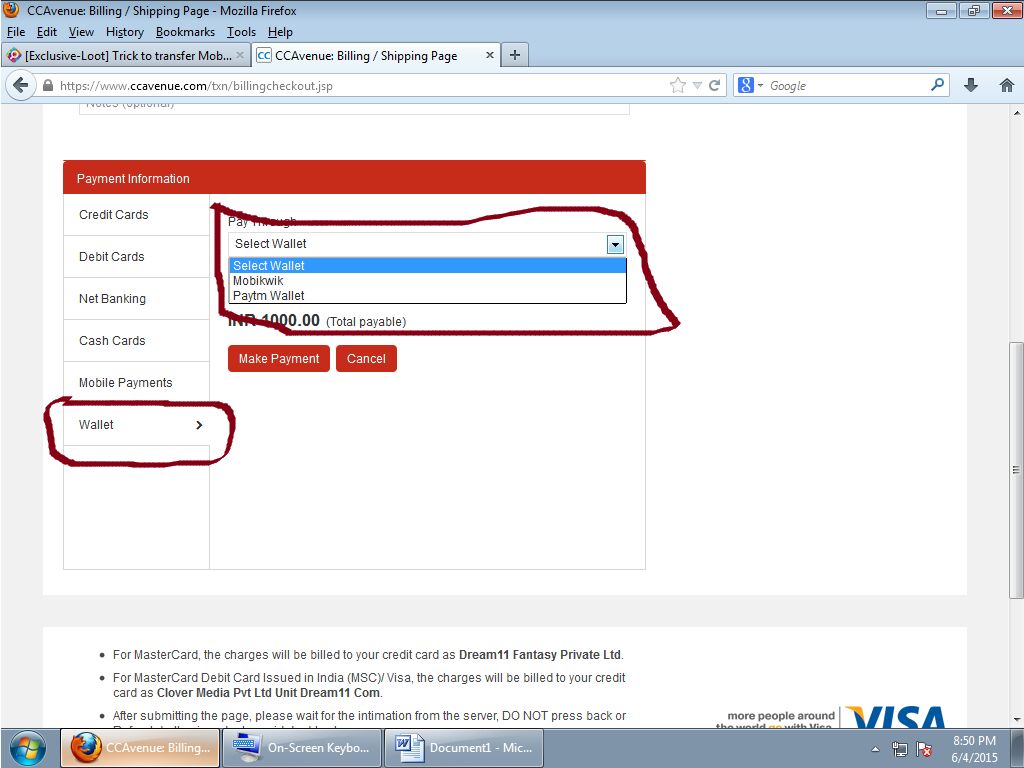Close the Exclusive-Loot tab
This screenshot has width=1024, height=768.
(x=240, y=56)
